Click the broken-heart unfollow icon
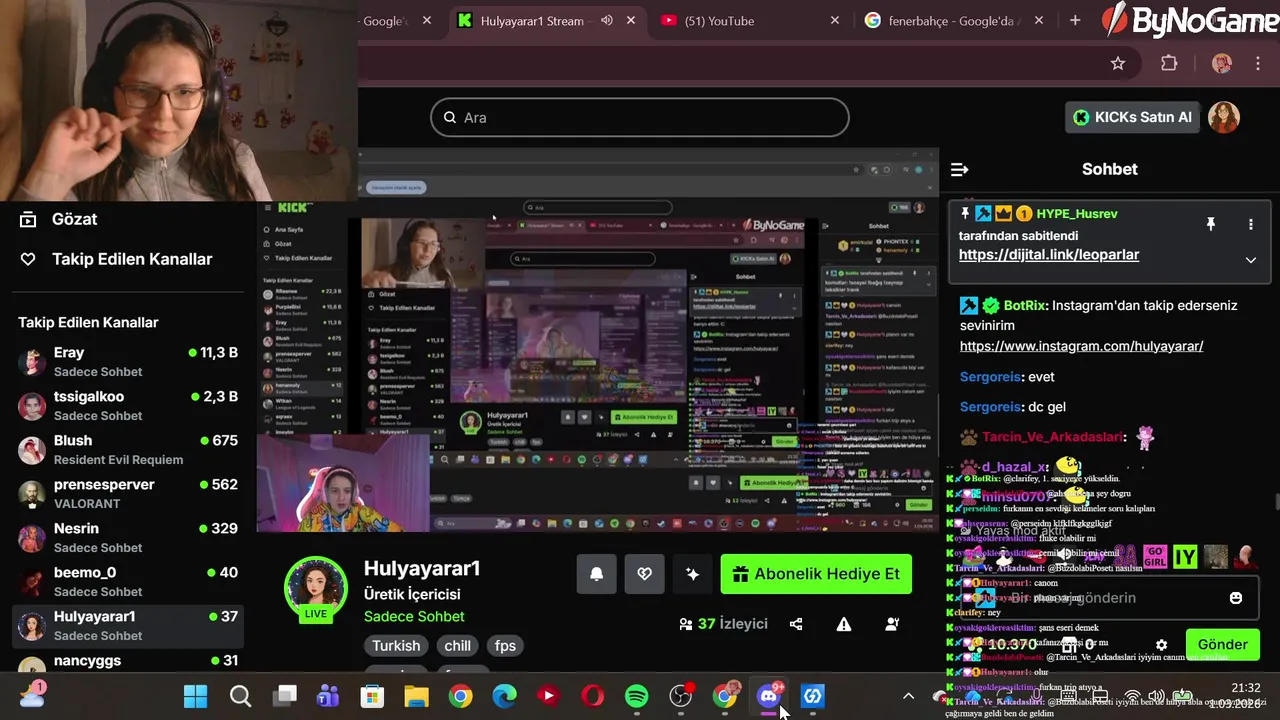This screenshot has width=1280, height=720. click(x=644, y=574)
